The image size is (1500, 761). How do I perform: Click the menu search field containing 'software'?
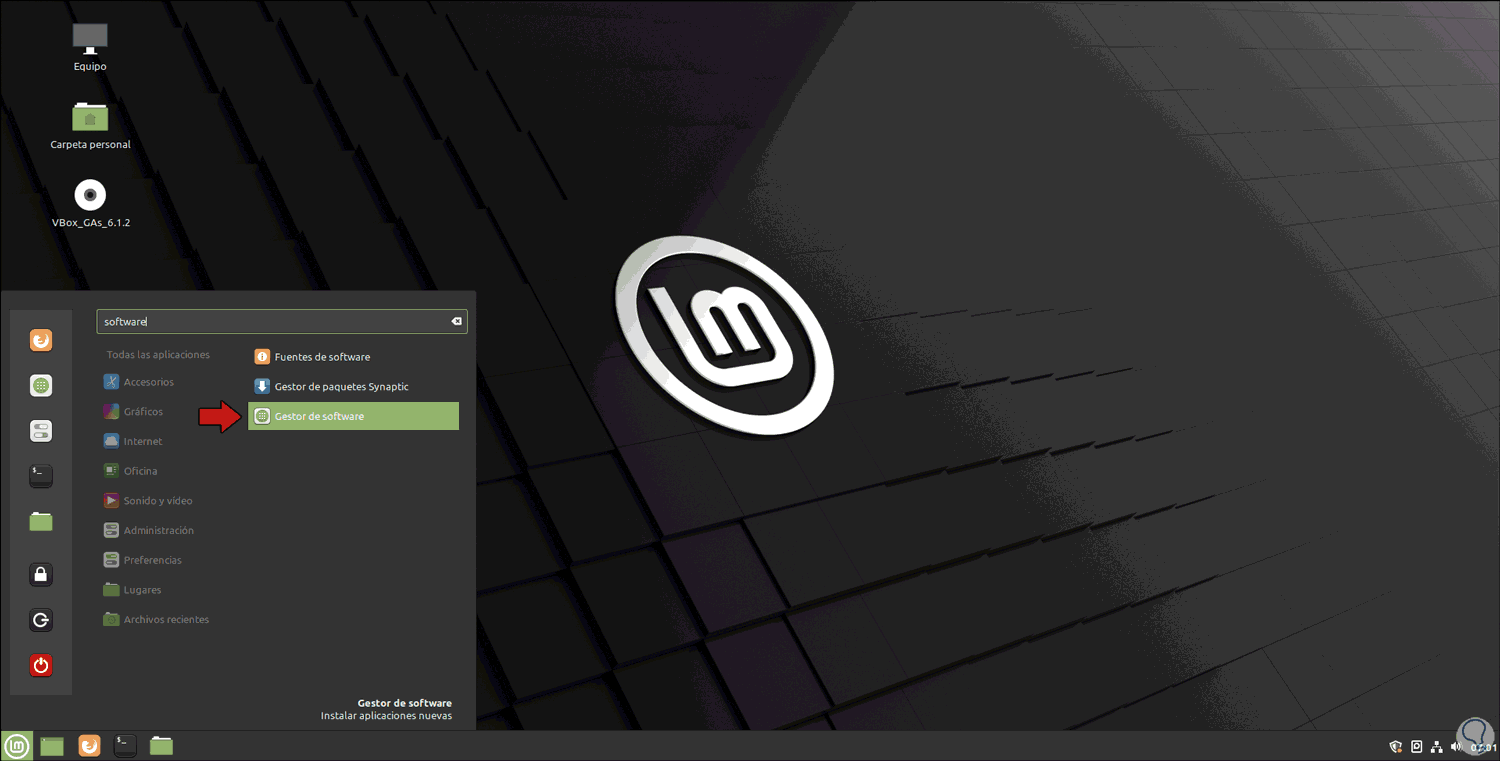282,322
